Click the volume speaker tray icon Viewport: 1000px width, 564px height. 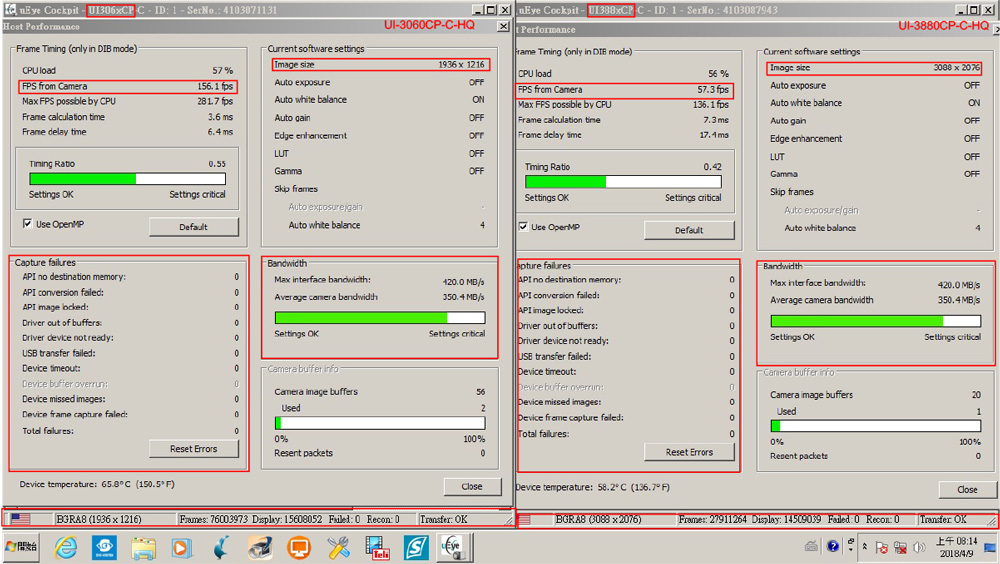point(920,547)
